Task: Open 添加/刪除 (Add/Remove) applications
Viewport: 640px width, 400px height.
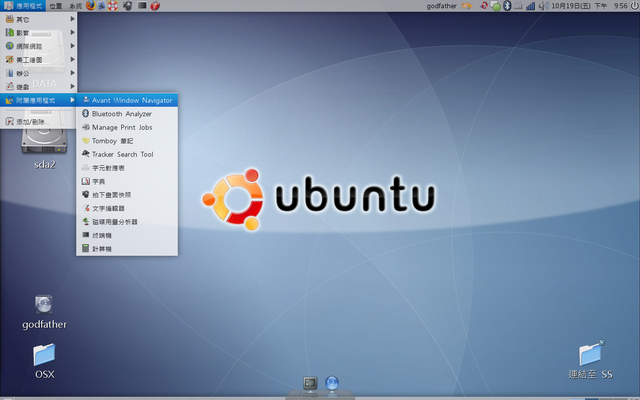Action: pyautogui.click(x=39, y=122)
